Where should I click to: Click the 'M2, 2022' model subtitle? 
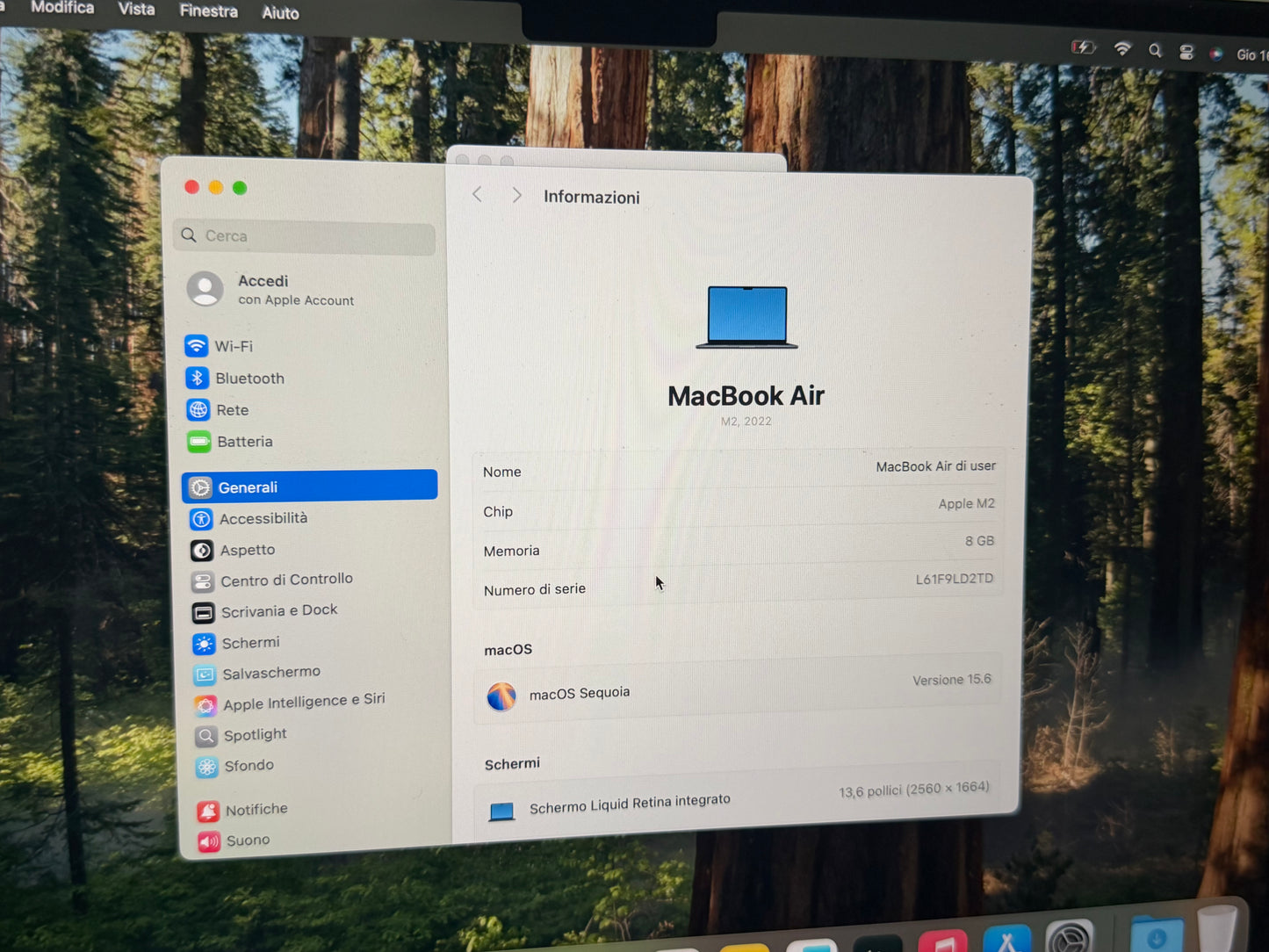pyautogui.click(x=746, y=422)
